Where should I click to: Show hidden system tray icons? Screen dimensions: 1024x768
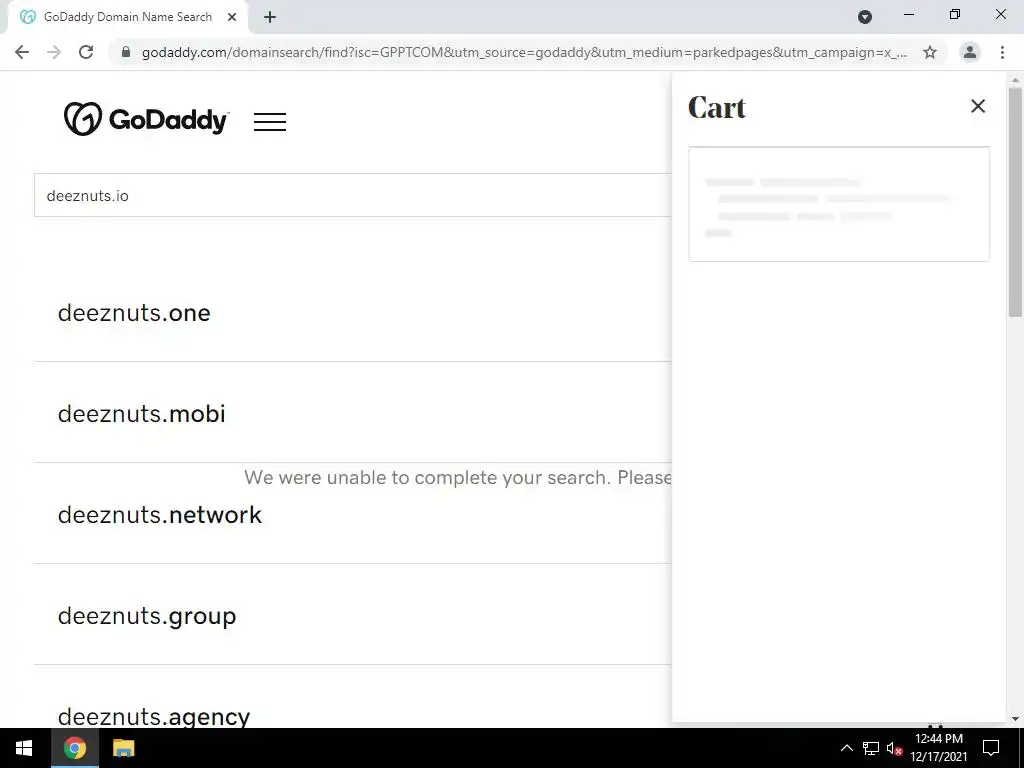tap(846, 748)
